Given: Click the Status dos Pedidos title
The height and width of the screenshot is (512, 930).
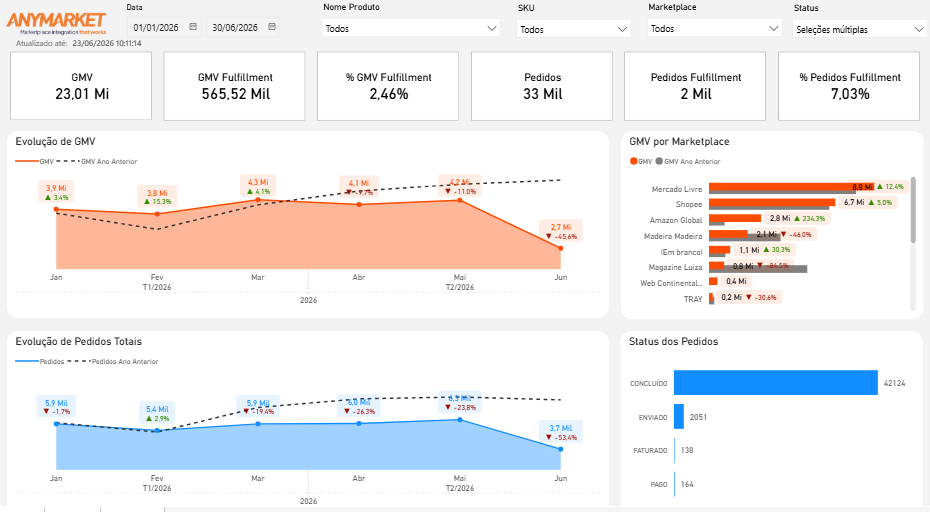Looking at the screenshot, I should pyautogui.click(x=673, y=341).
